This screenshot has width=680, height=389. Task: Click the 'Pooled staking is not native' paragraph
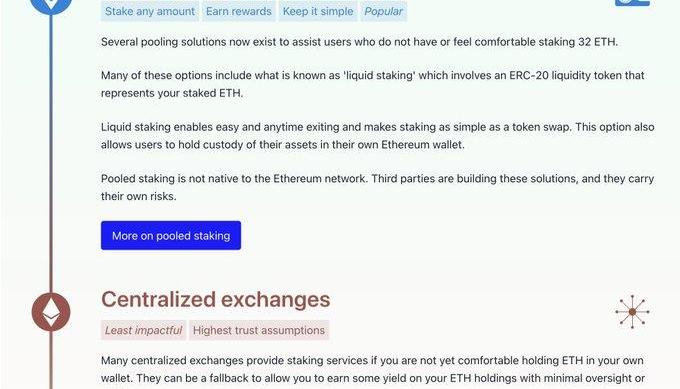click(378, 187)
